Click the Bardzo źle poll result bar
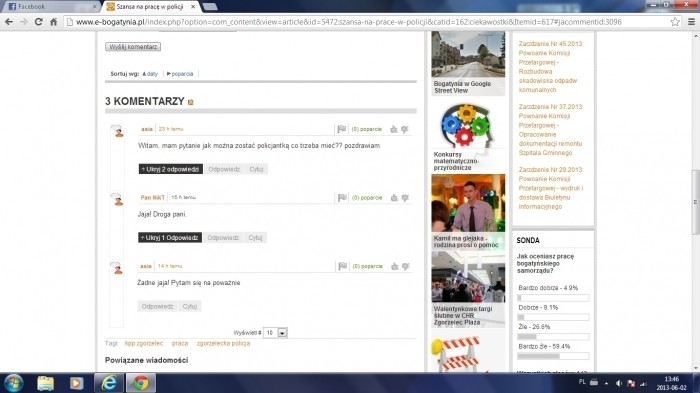Screen dimensions: 700x393 point(553,356)
